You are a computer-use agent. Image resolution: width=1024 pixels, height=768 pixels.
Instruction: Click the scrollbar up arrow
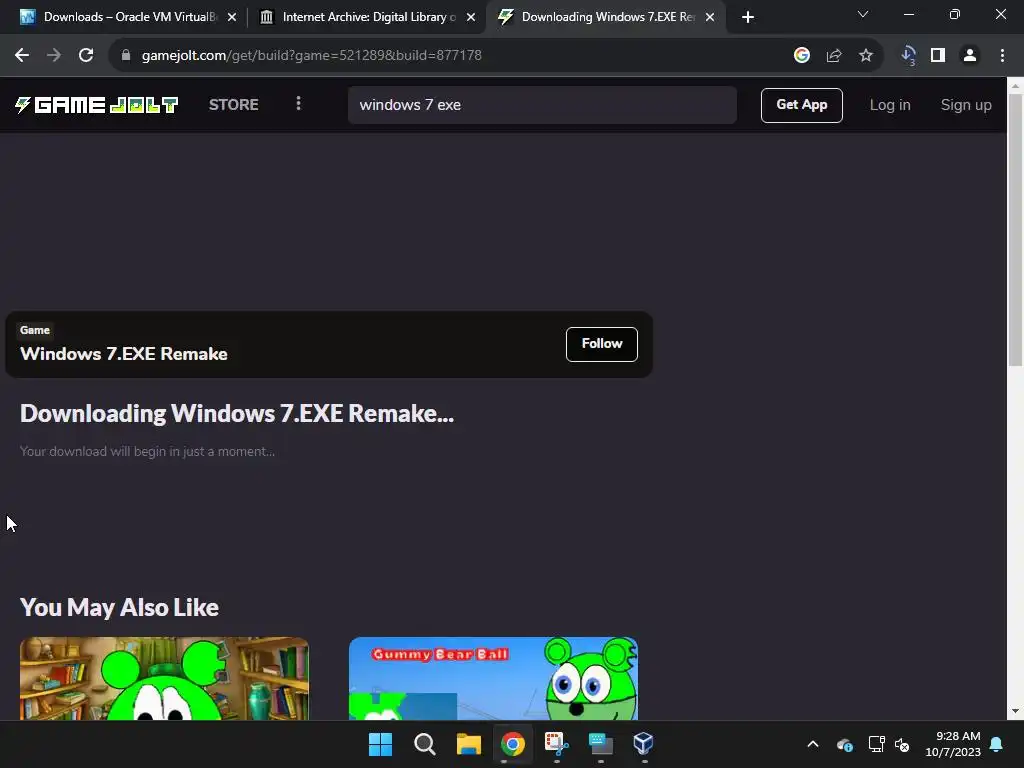pyautogui.click(x=1015, y=86)
